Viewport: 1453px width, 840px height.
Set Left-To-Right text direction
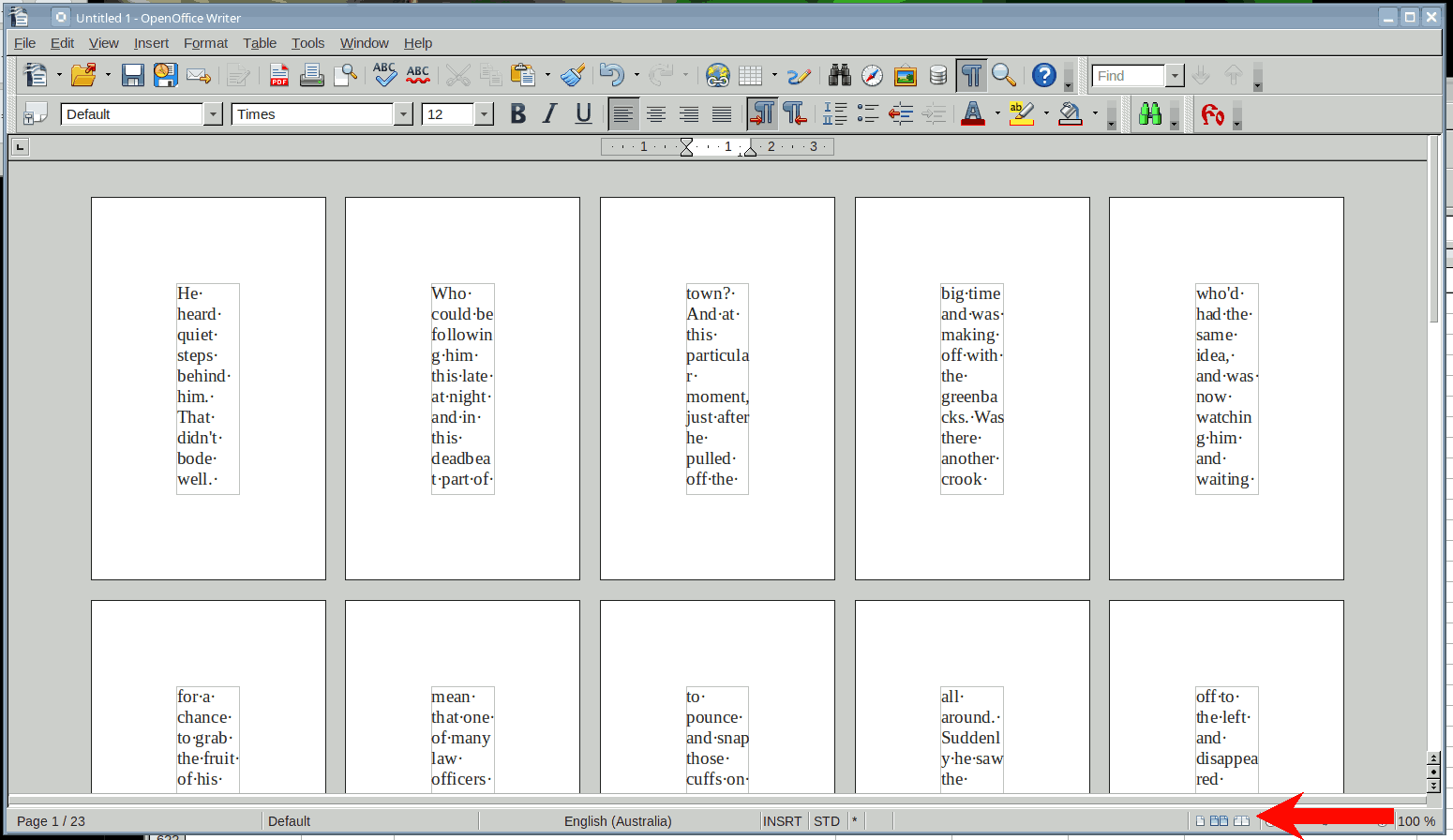pyautogui.click(x=763, y=113)
